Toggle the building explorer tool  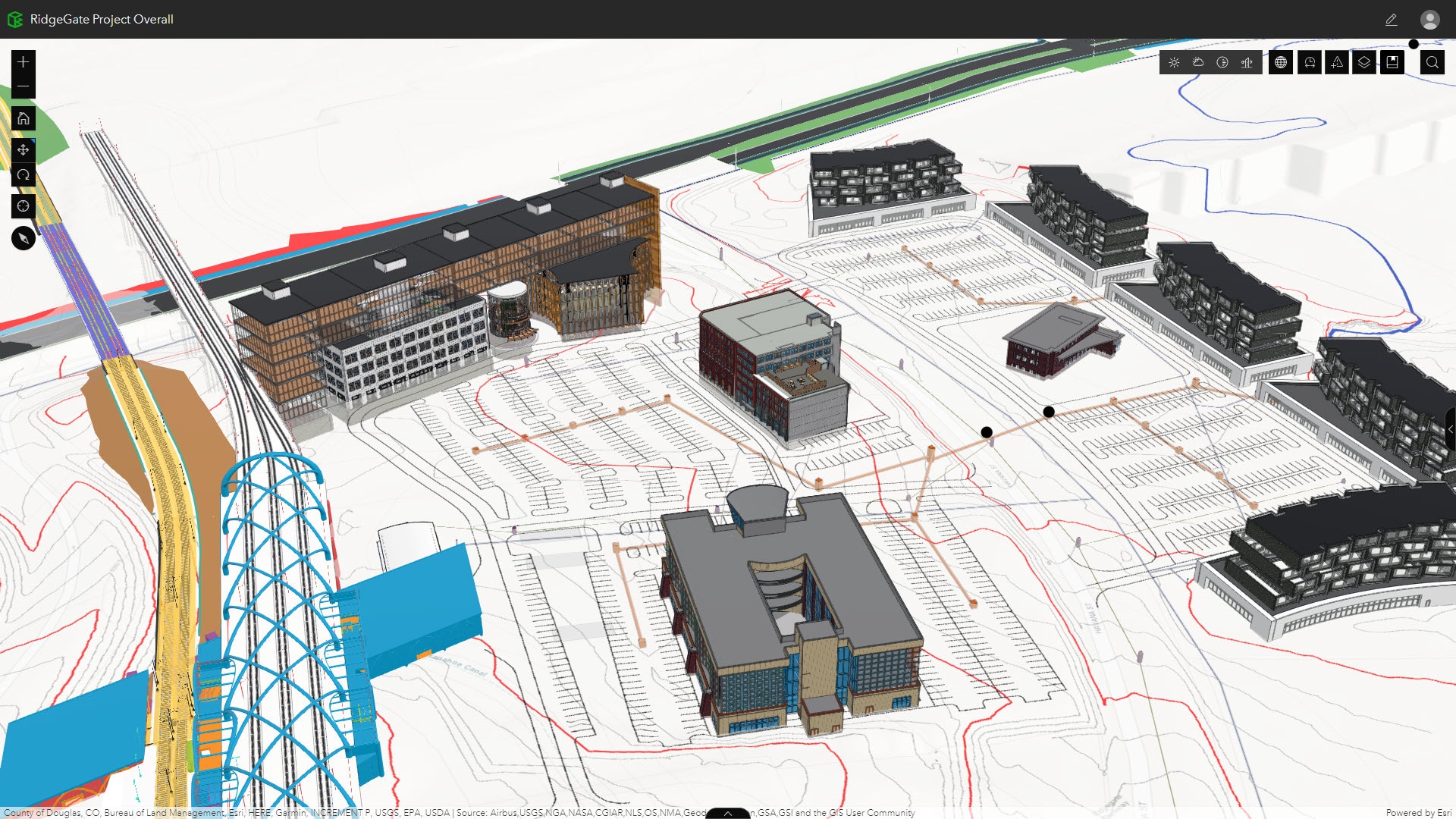[x=1247, y=62]
